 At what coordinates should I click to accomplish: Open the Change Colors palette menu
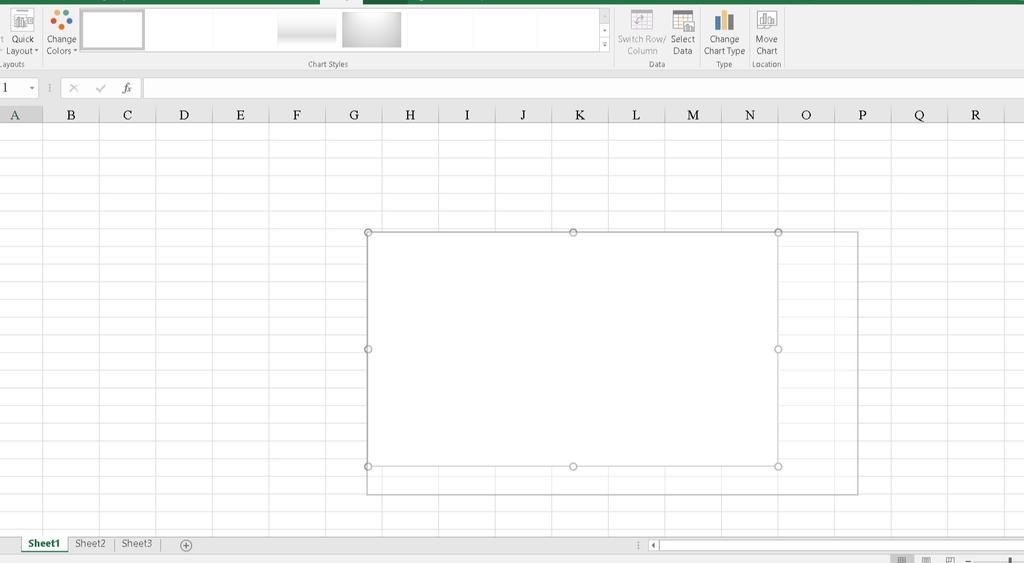pyautogui.click(x=61, y=32)
